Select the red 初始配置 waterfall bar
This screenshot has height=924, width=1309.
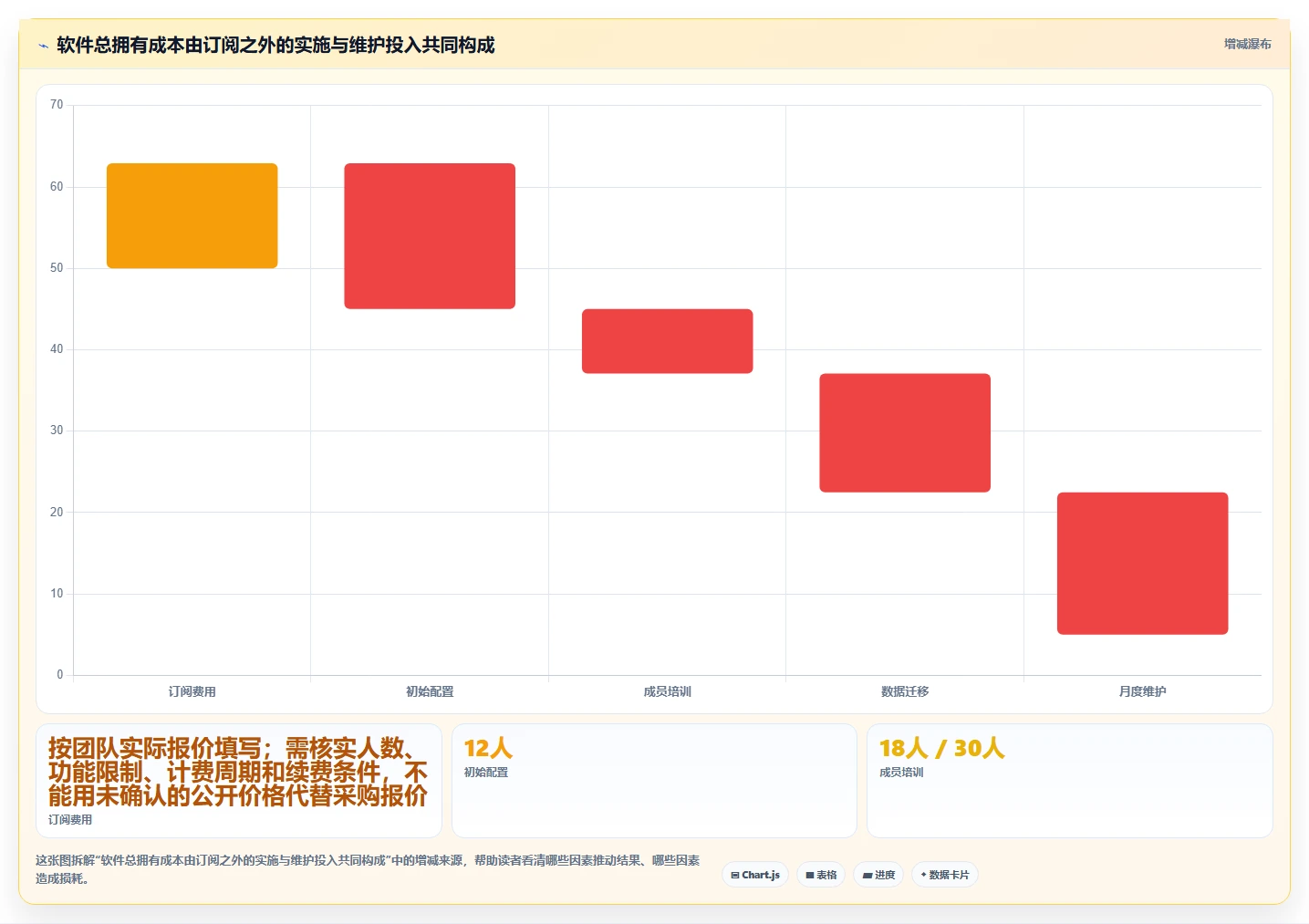(x=430, y=235)
